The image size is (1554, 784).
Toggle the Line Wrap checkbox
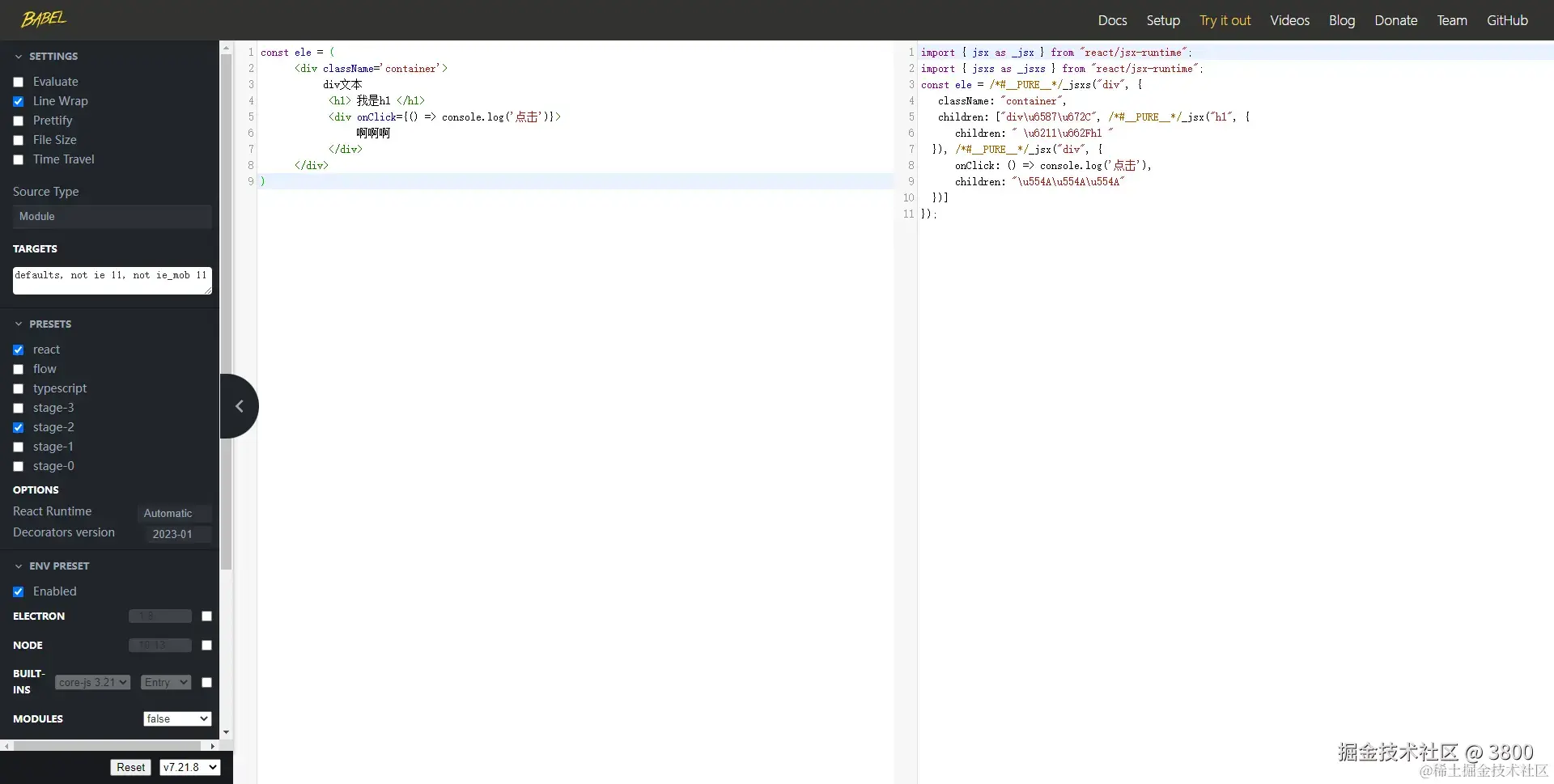click(x=19, y=102)
